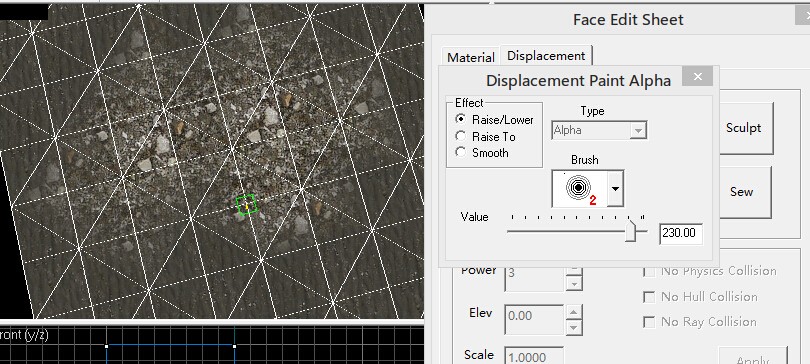The width and height of the screenshot is (810, 364).
Task: Click the Sew button
Action: [x=742, y=192]
